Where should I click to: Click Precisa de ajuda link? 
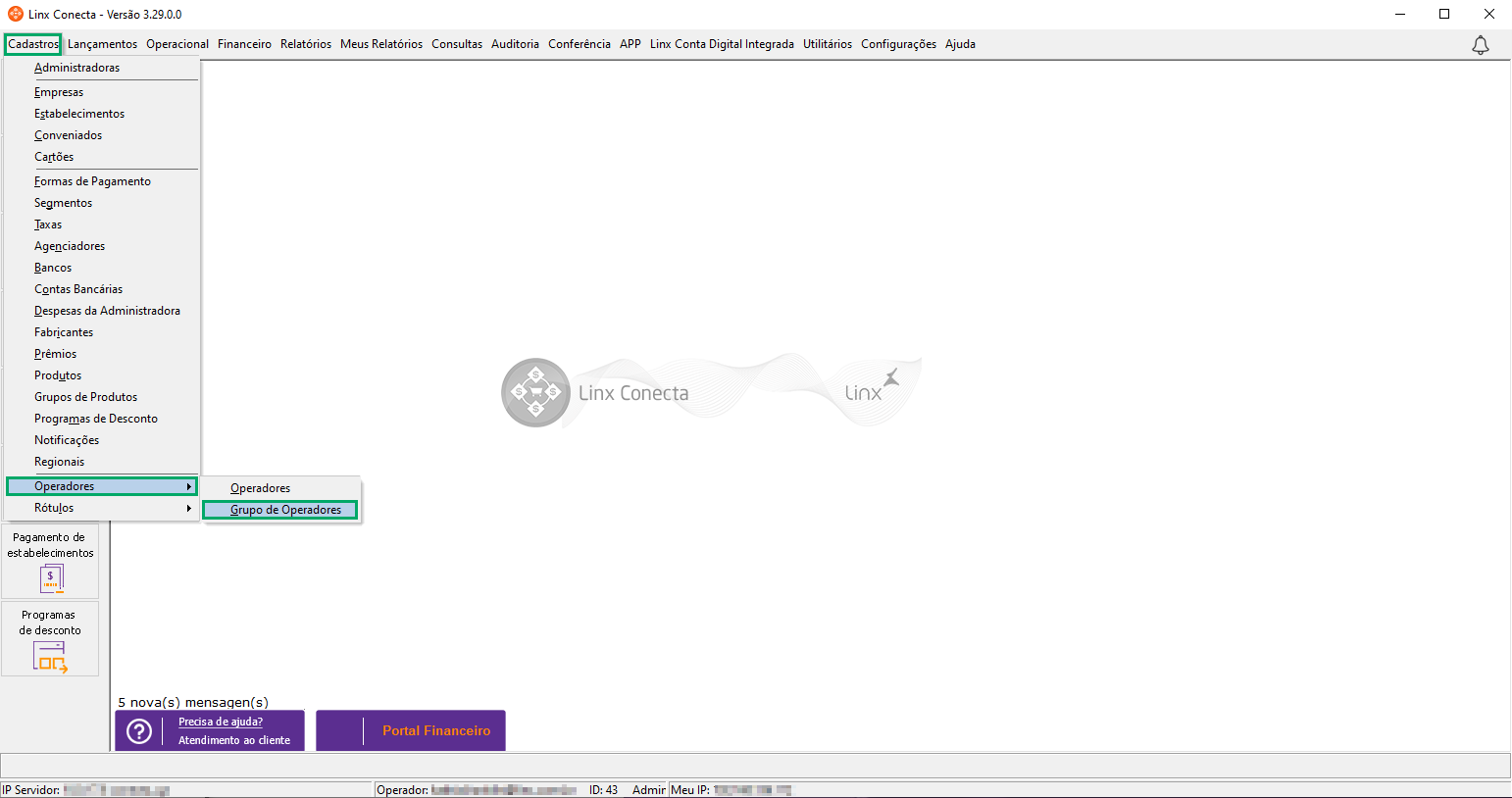221,722
